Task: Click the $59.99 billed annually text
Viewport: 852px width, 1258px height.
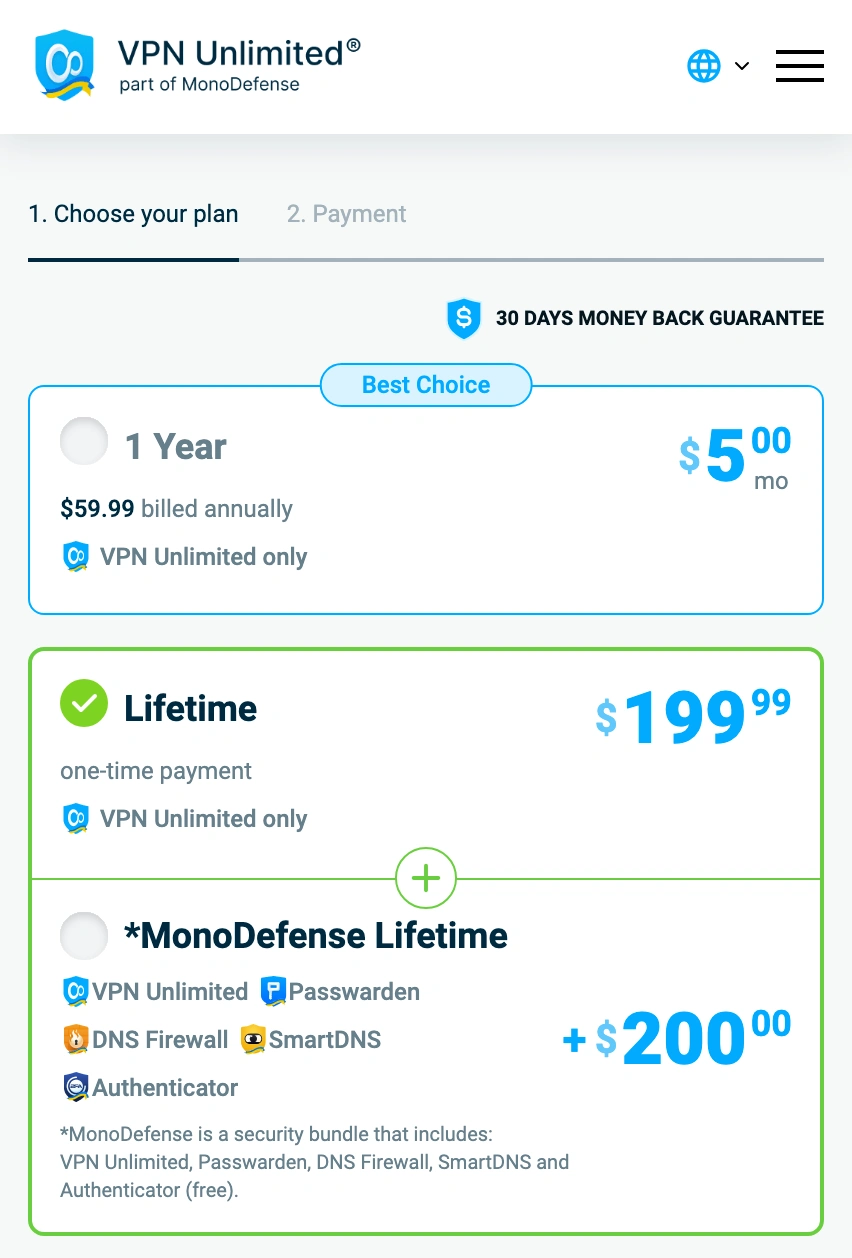Action: [176, 509]
